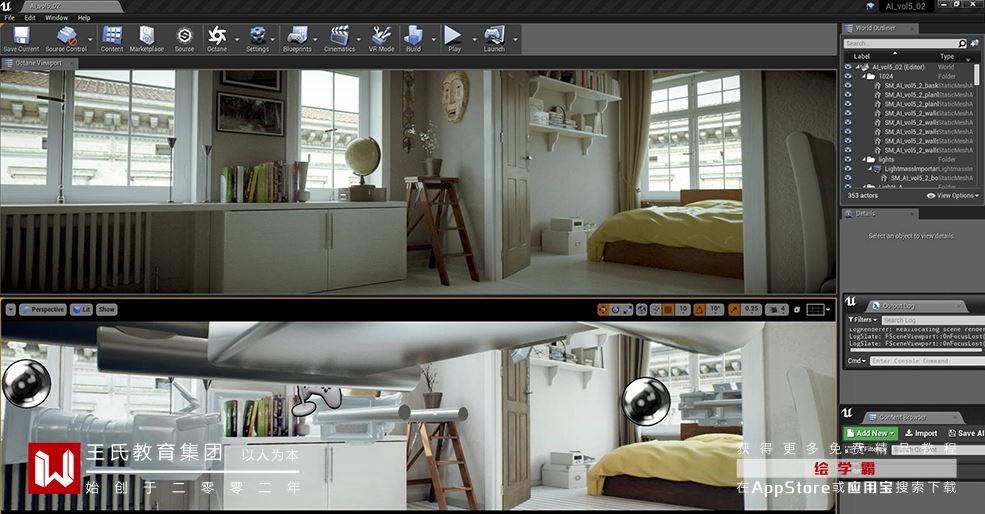Viewport: 985px width, 514px height.
Task: Select the rotate gizmo tool in the viewport
Action: [615, 309]
